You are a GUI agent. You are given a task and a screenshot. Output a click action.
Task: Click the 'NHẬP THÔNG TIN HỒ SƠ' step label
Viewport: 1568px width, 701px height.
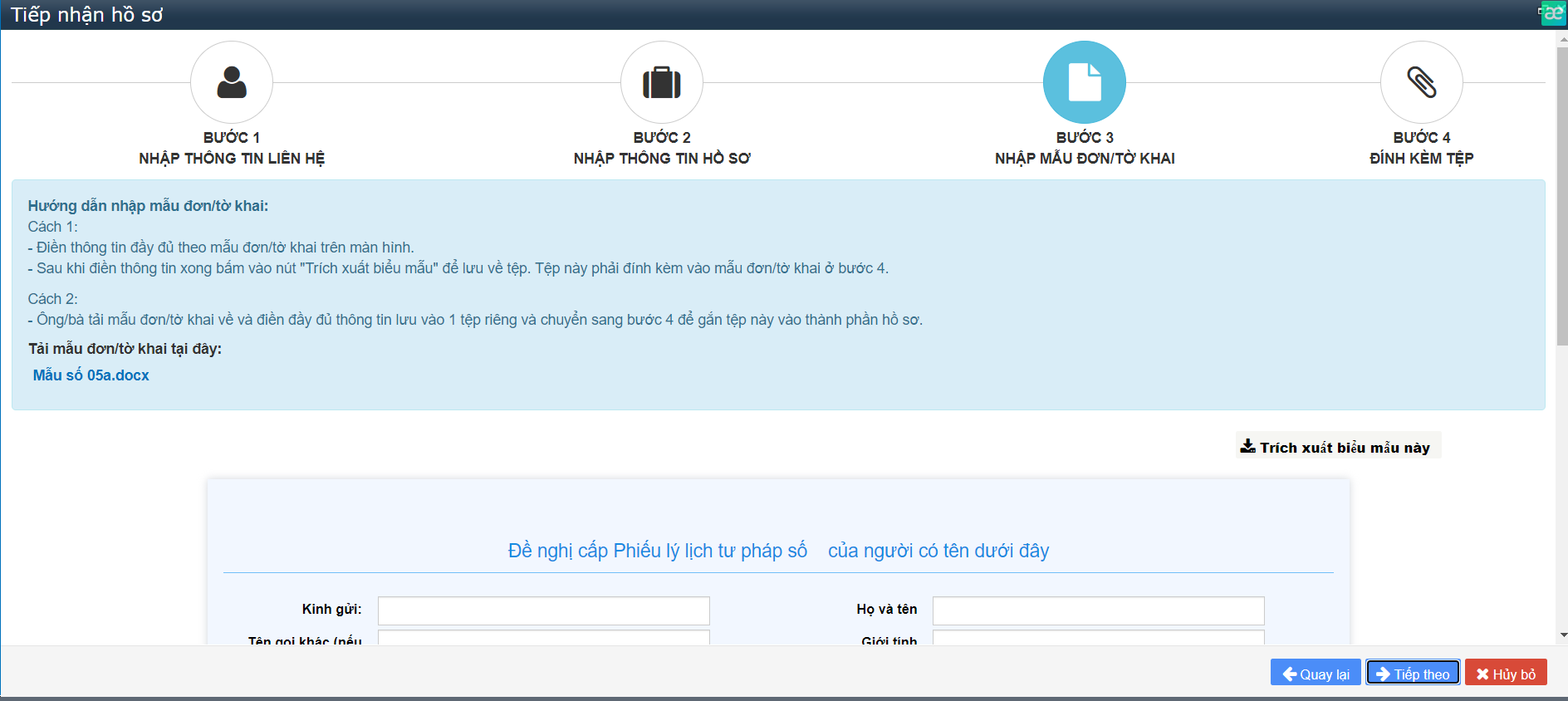(x=662, y=159)
